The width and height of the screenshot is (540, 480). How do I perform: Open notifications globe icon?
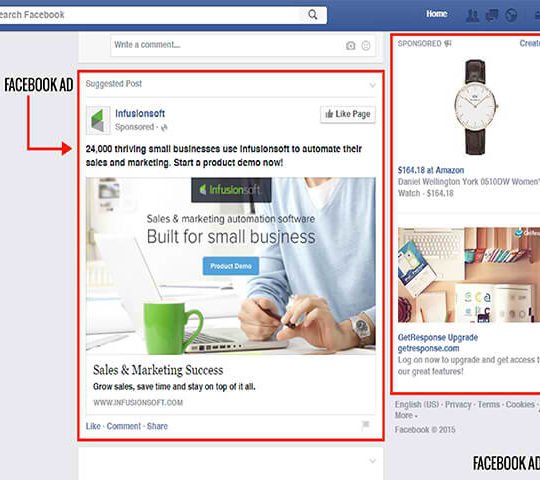point(511,15)
